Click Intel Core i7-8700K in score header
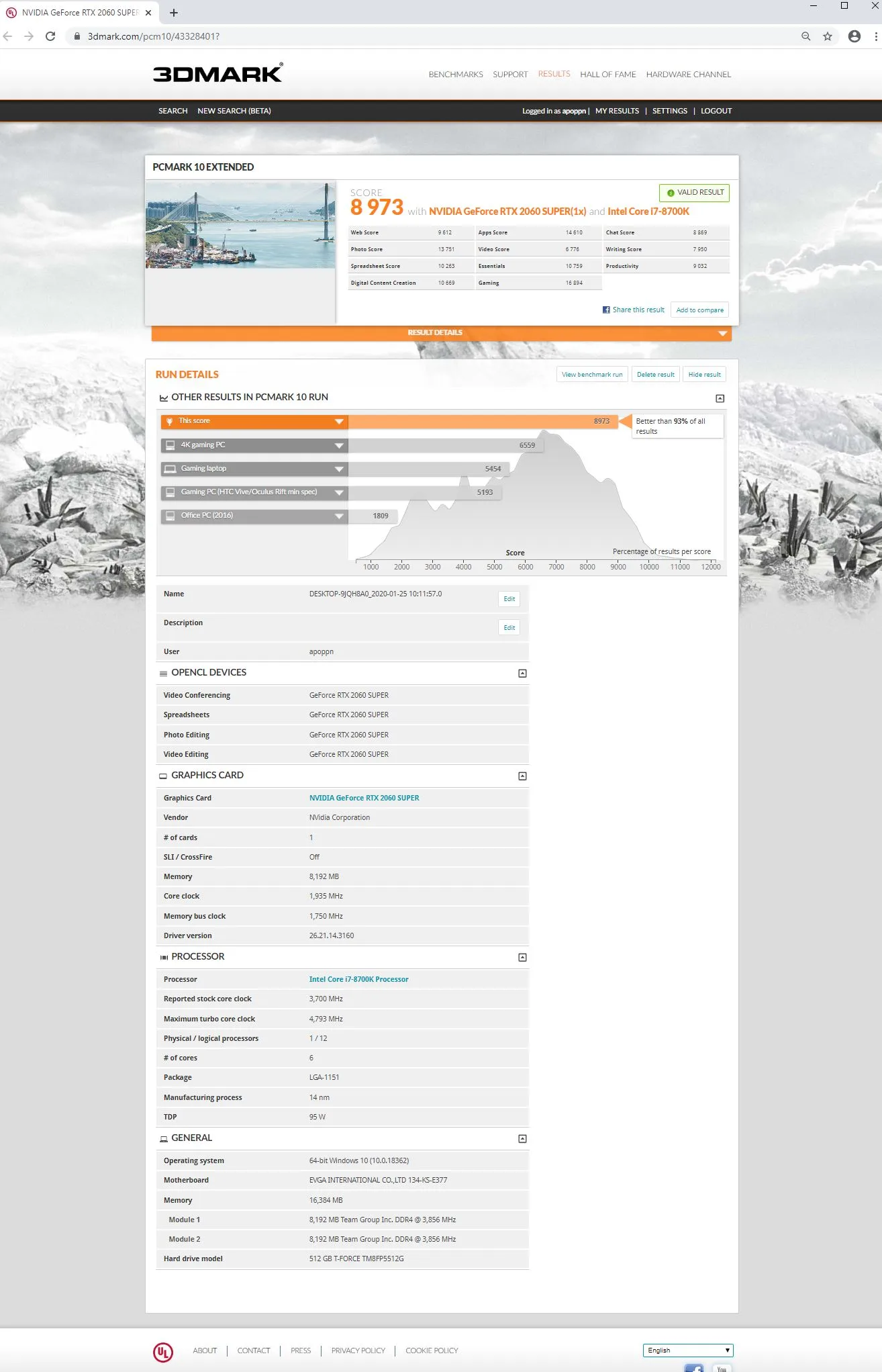882x1372 pixels. pyautogui.click(x=648, y=212)
